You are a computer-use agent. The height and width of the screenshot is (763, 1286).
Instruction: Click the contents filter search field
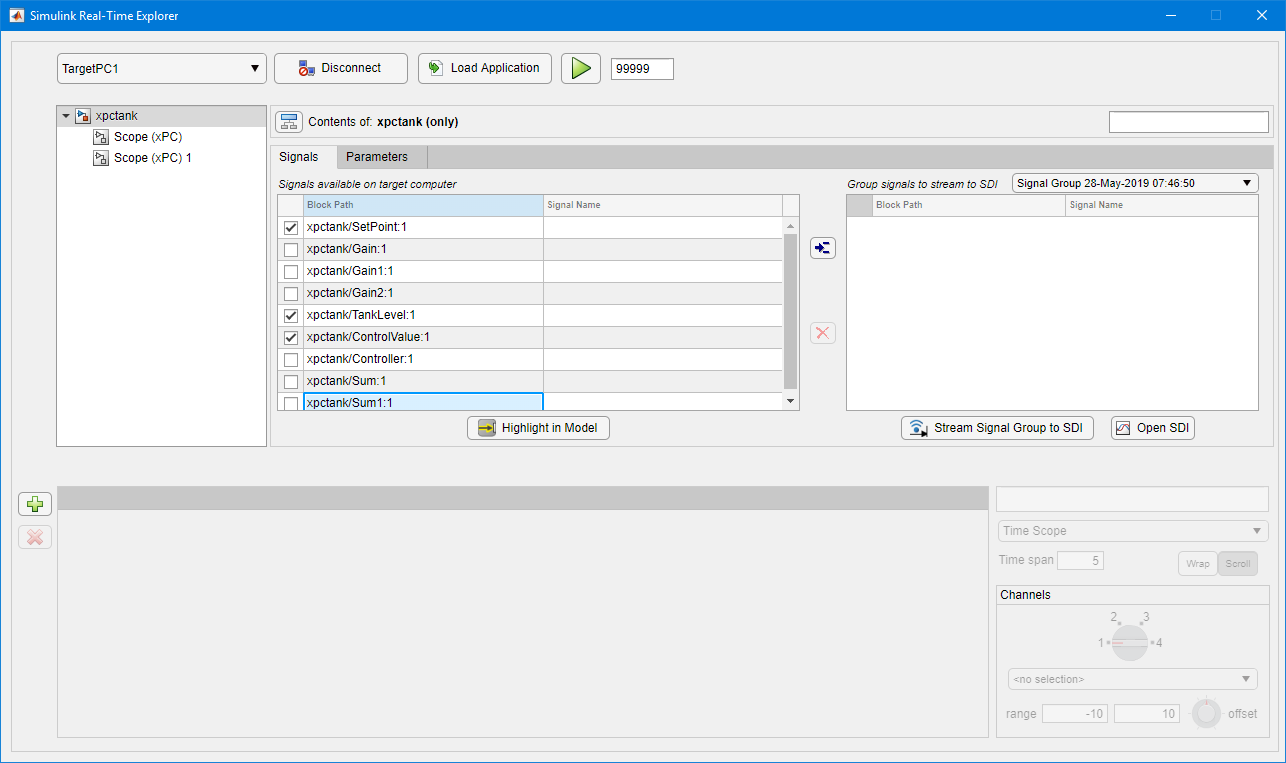coord(1189,122)
